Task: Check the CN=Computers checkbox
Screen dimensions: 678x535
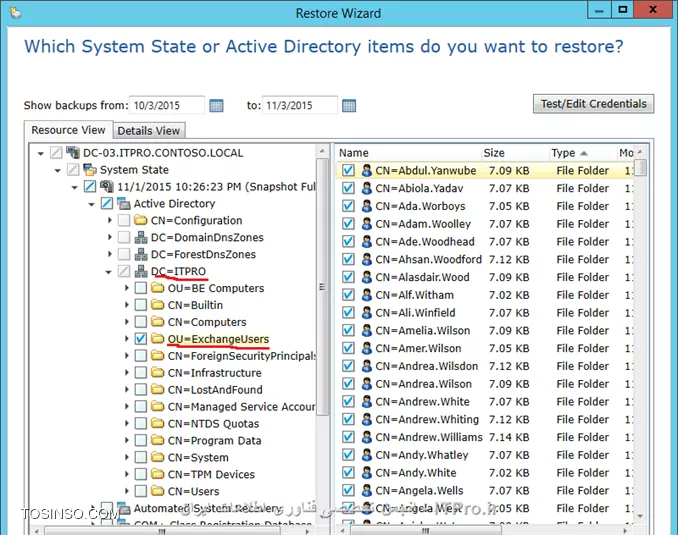Action: click(x=141, y=322)
